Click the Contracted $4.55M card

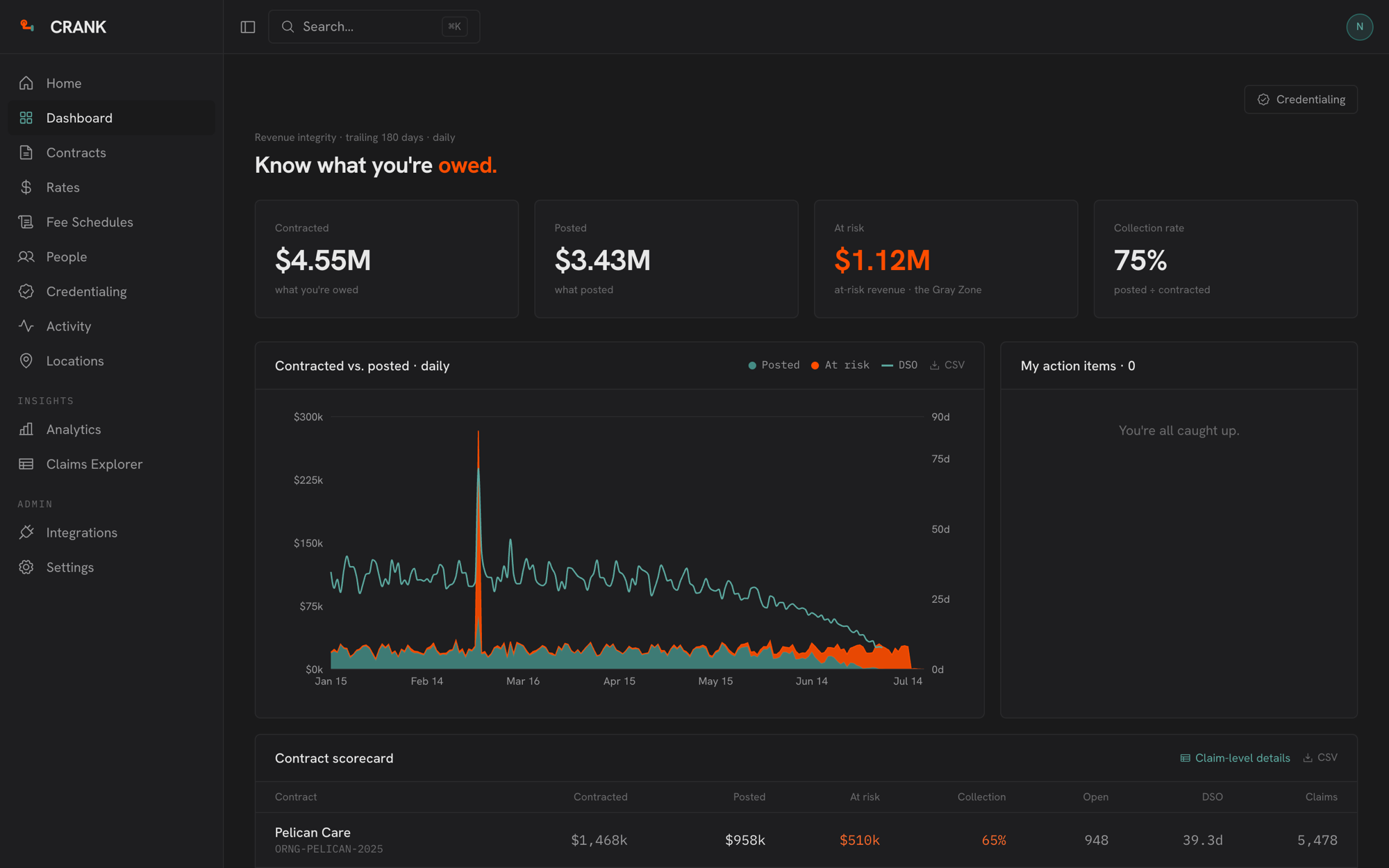(387, 259)
